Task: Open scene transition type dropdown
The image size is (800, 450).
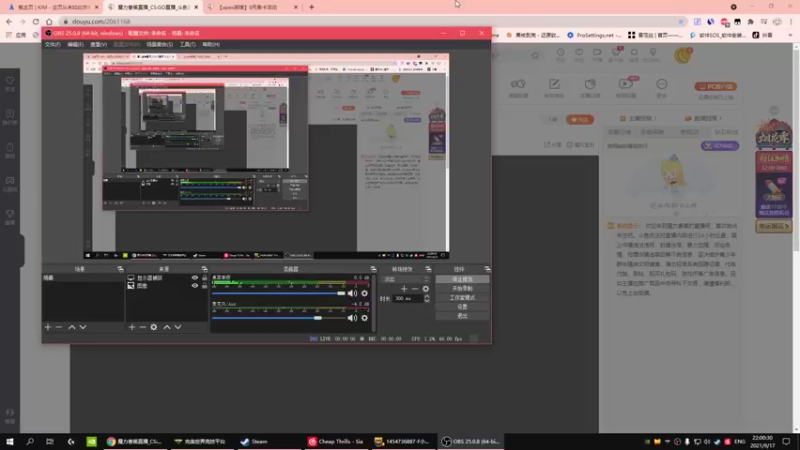Action: click(x=406, y=279)
